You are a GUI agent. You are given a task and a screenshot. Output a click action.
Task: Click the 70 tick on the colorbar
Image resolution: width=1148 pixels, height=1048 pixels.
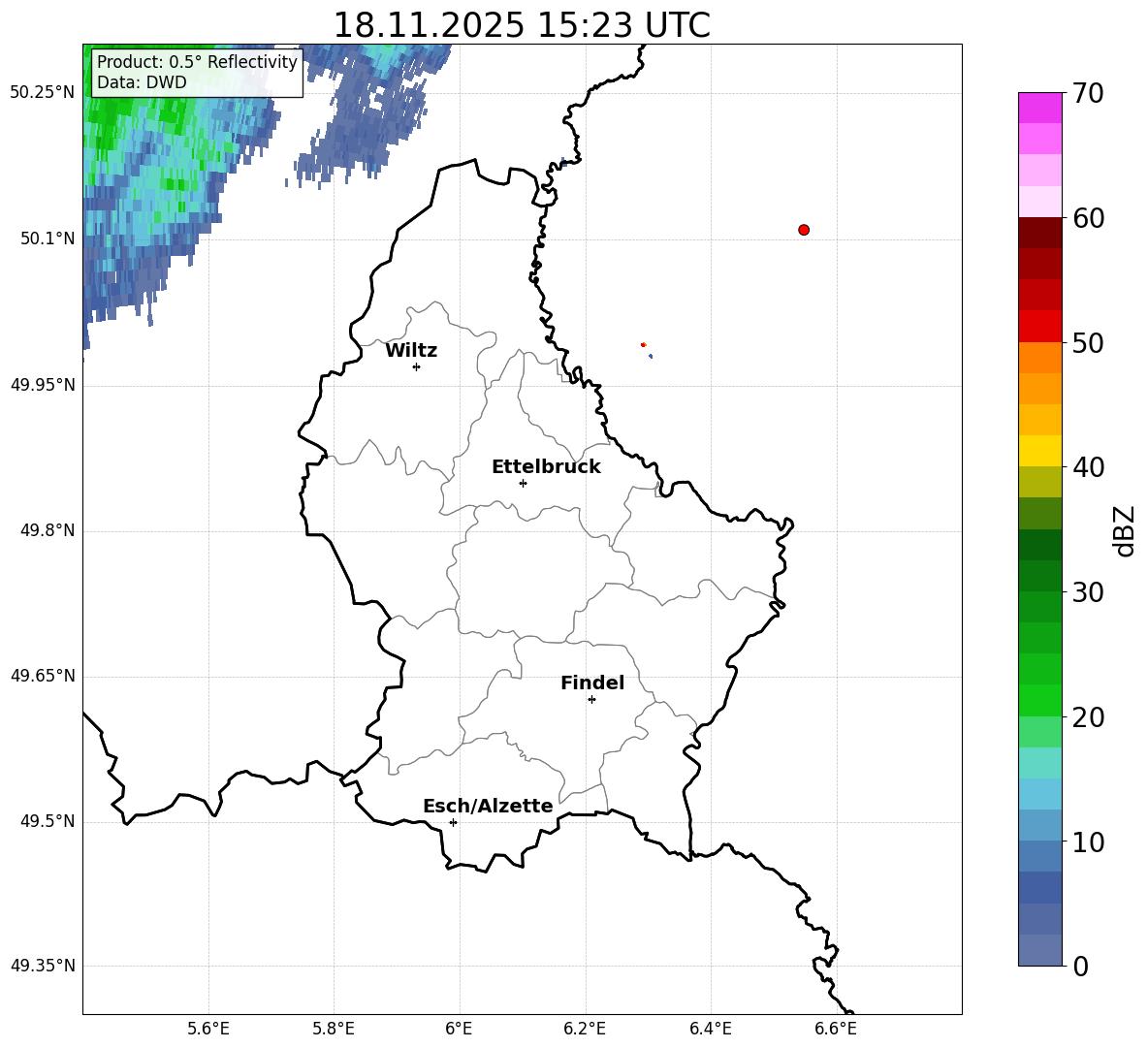click(x=1088, y=93)
